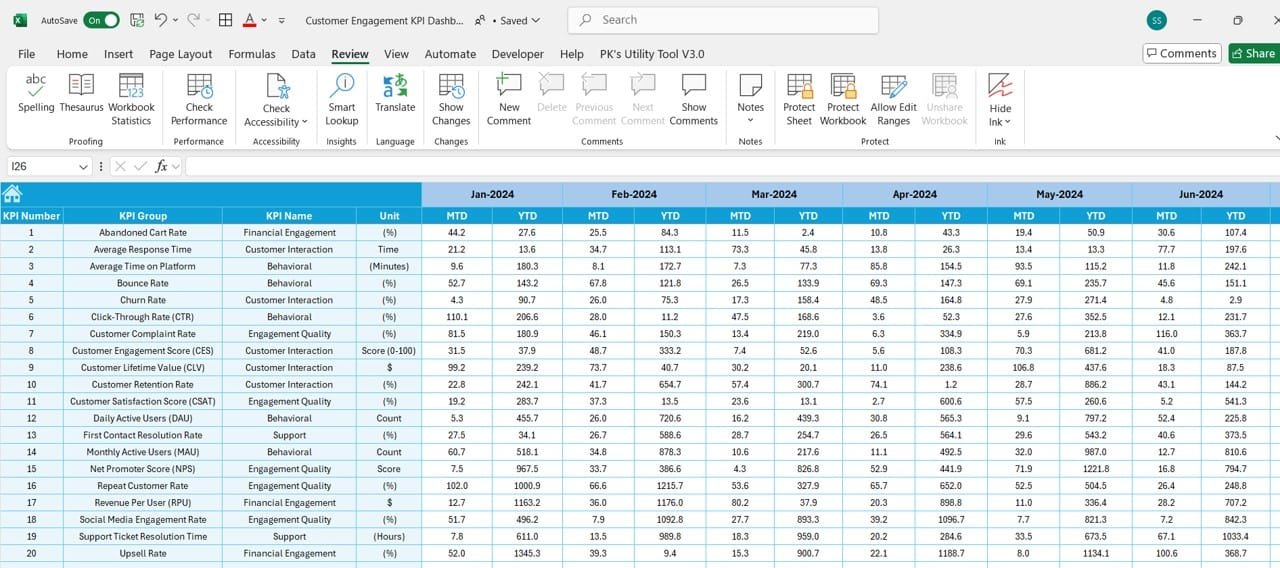The image size is (1280, 568).
Task: Click the Check Performance icon
Action: 199,99
